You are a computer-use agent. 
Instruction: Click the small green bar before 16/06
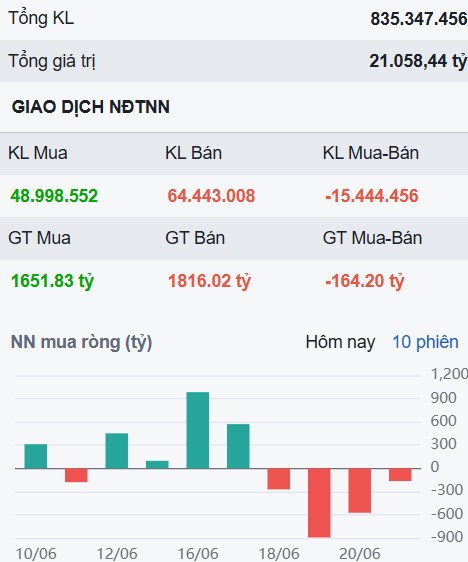point(157,465)
